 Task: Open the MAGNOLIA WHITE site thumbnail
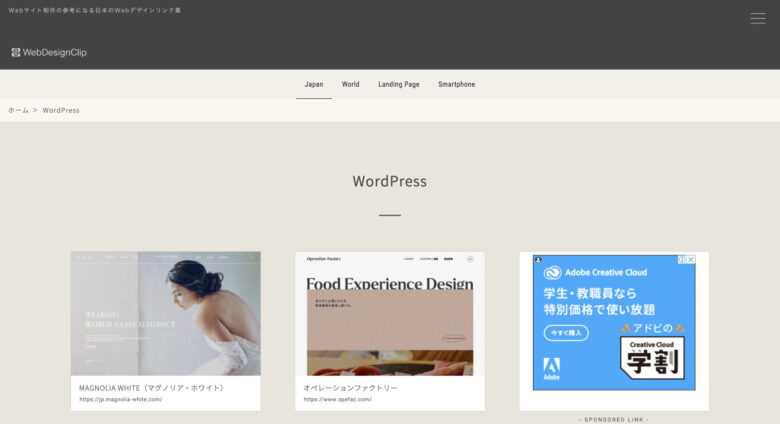point(166,314)
